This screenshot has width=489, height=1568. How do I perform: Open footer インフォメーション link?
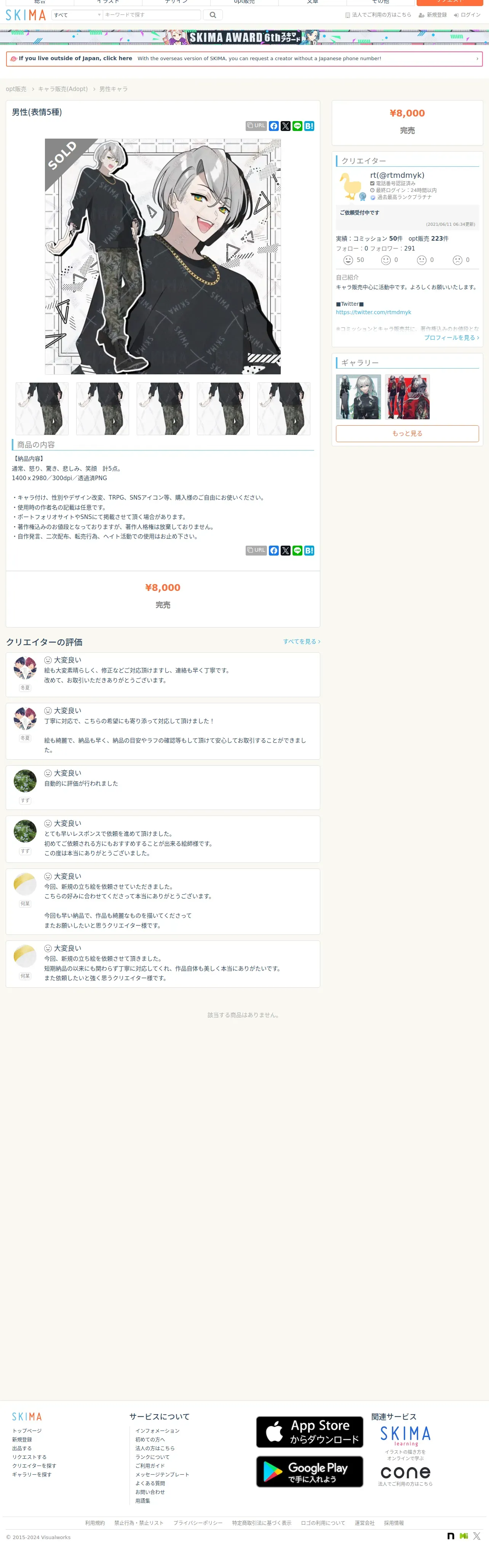pyautogui.click(x=157, y=1431)
